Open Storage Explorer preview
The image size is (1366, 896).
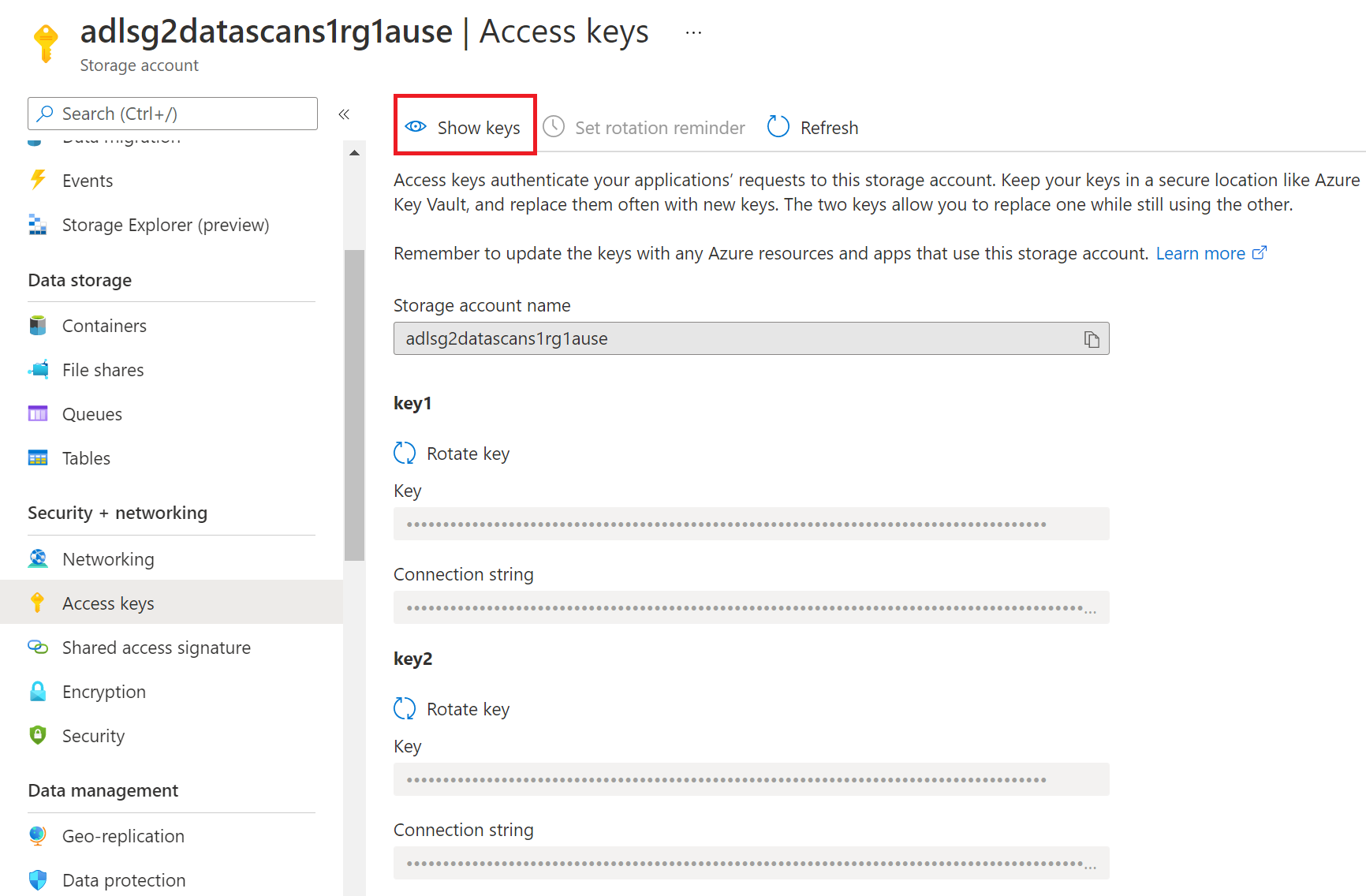[x=165, y=224]
